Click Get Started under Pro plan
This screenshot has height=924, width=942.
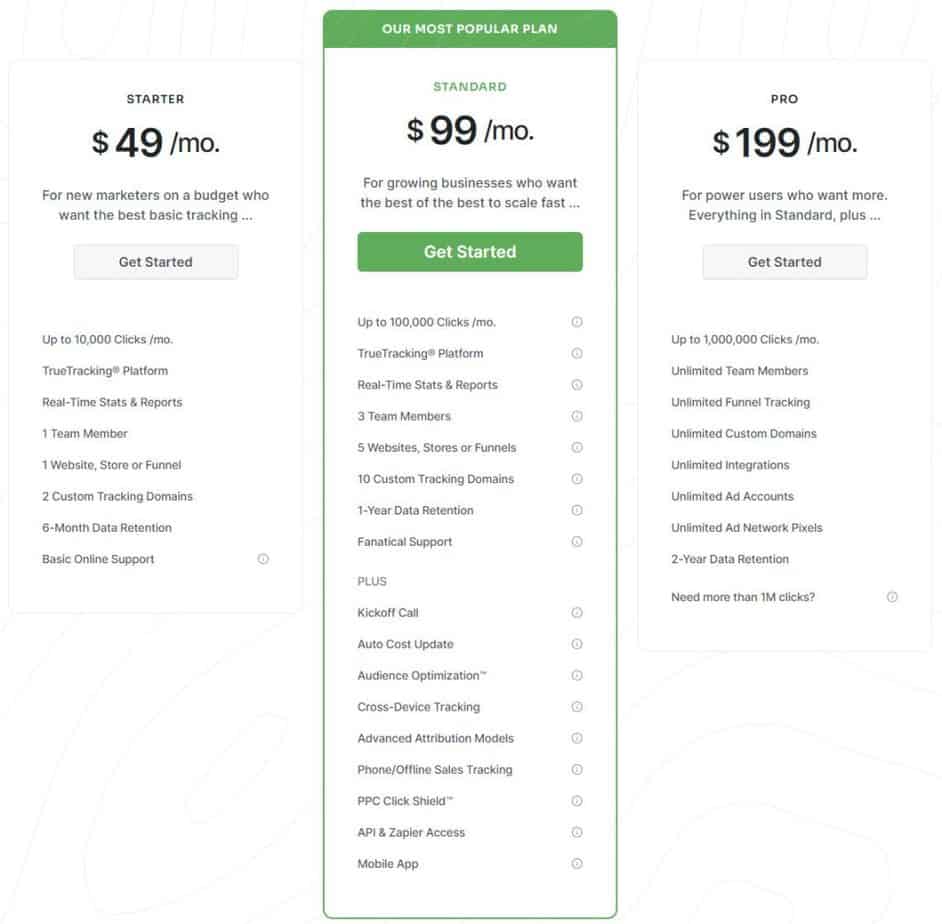tap(785, 262)
